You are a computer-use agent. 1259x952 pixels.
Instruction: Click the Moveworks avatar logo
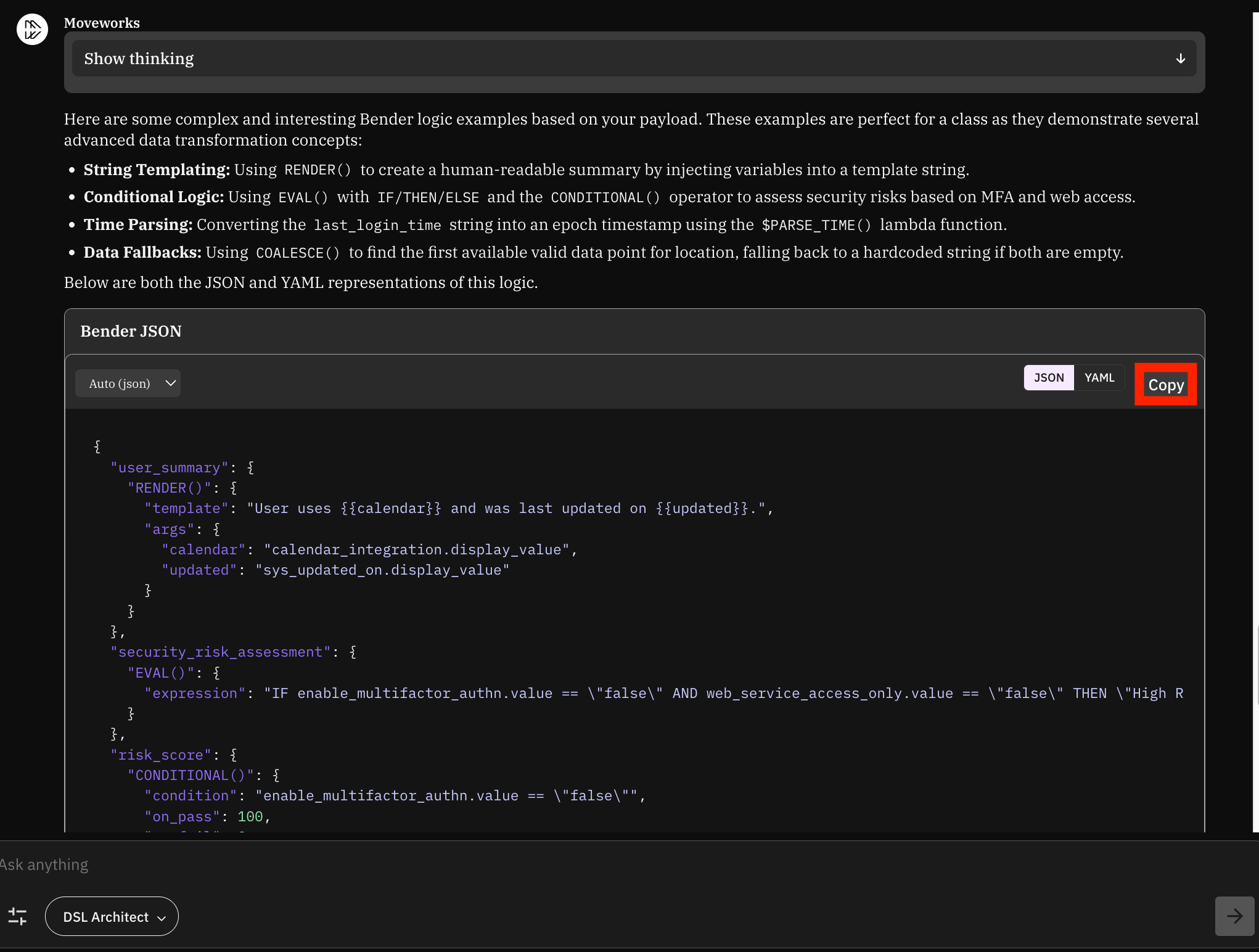(x=32, y=29)
